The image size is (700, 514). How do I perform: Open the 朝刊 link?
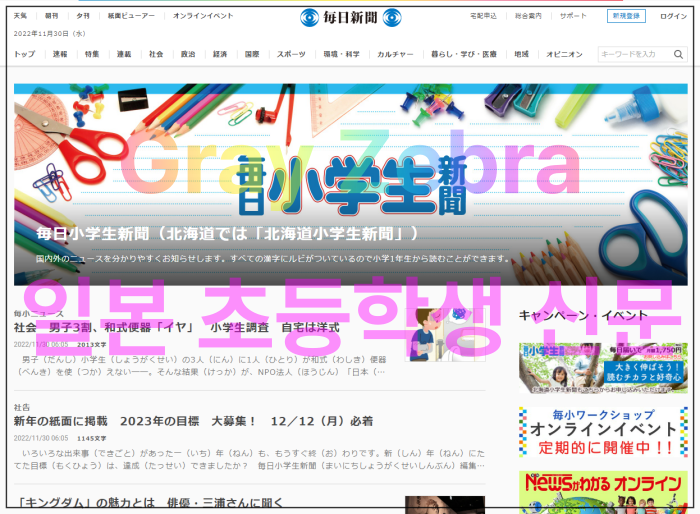click(x=51, y=16)
